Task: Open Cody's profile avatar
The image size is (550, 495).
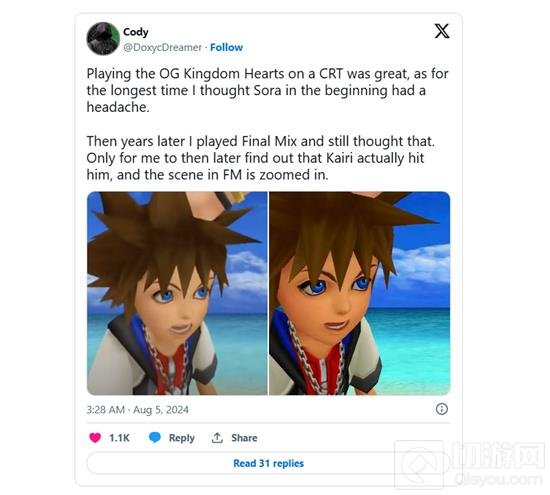Action: pyautogui.click(x=103, y=39)
